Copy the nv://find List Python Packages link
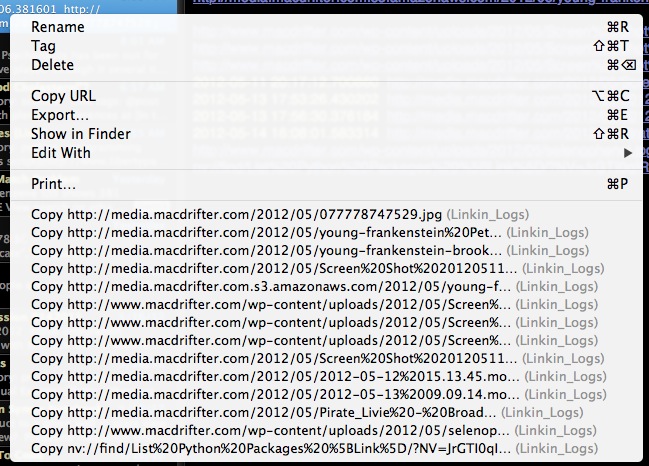Viewport: 649px width, 466px height. (326, 449)
